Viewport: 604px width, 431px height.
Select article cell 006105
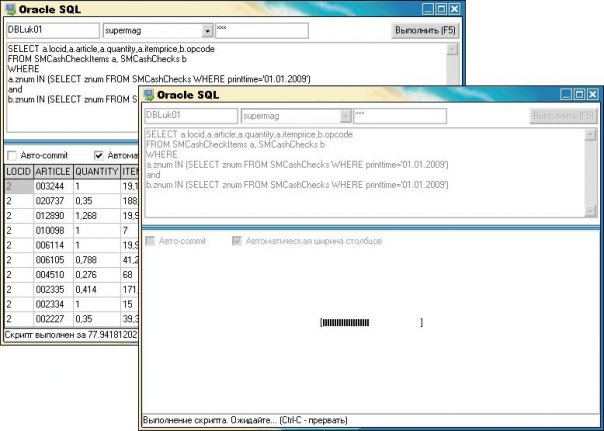[53, 260]
